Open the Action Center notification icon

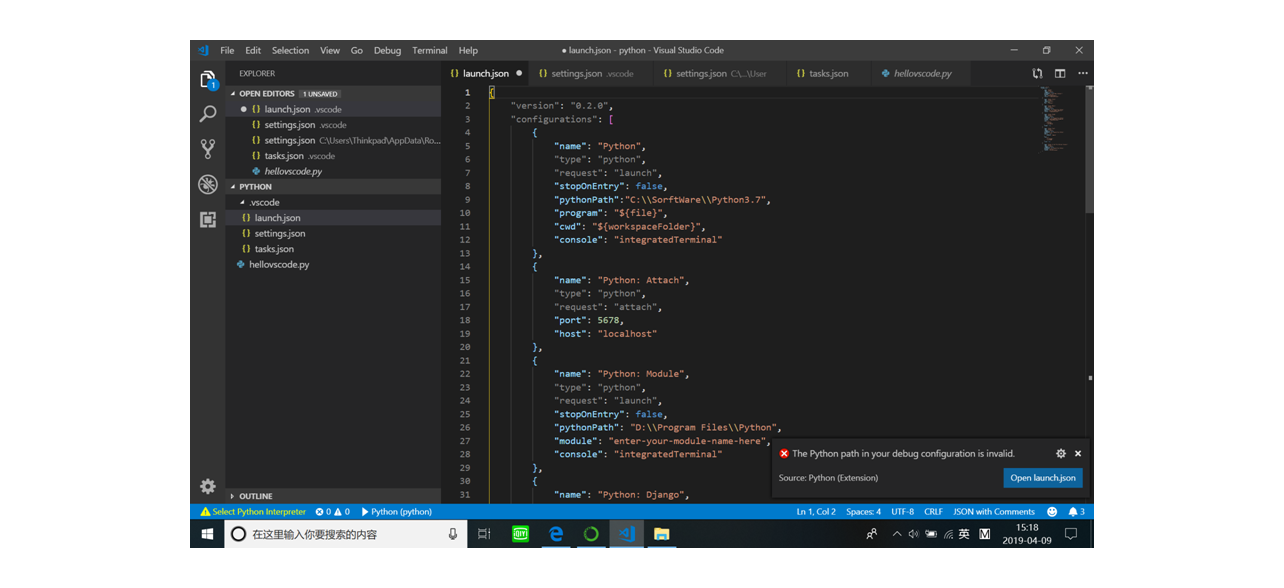1071,534
